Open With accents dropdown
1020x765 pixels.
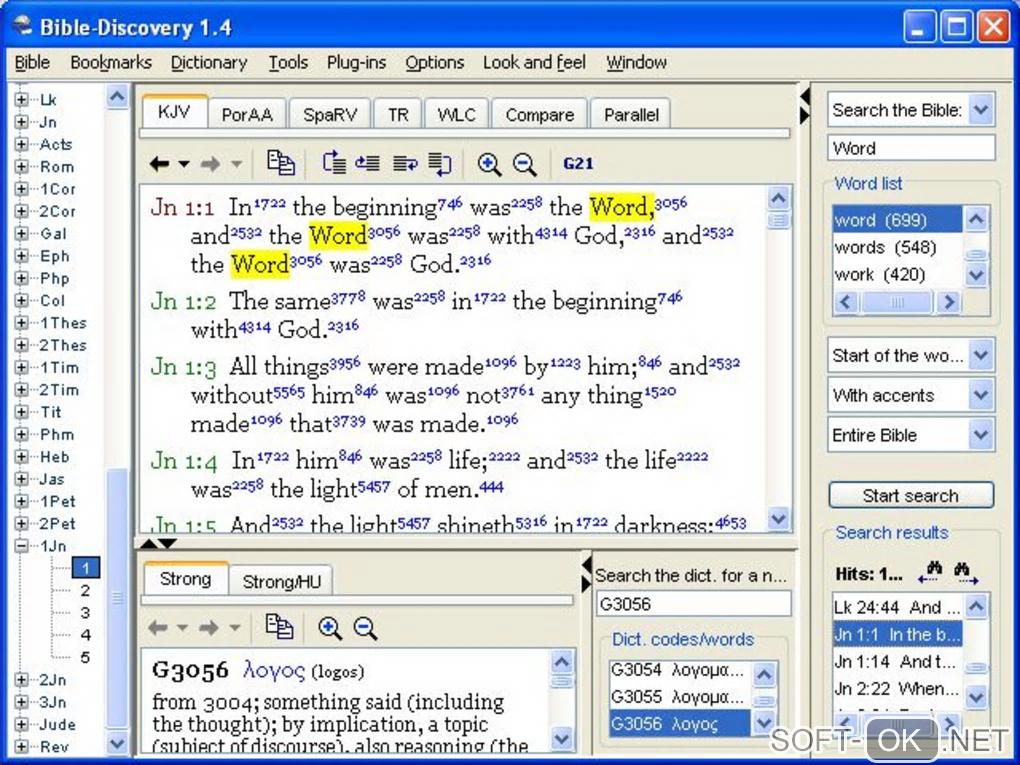[x=981, y=395]
